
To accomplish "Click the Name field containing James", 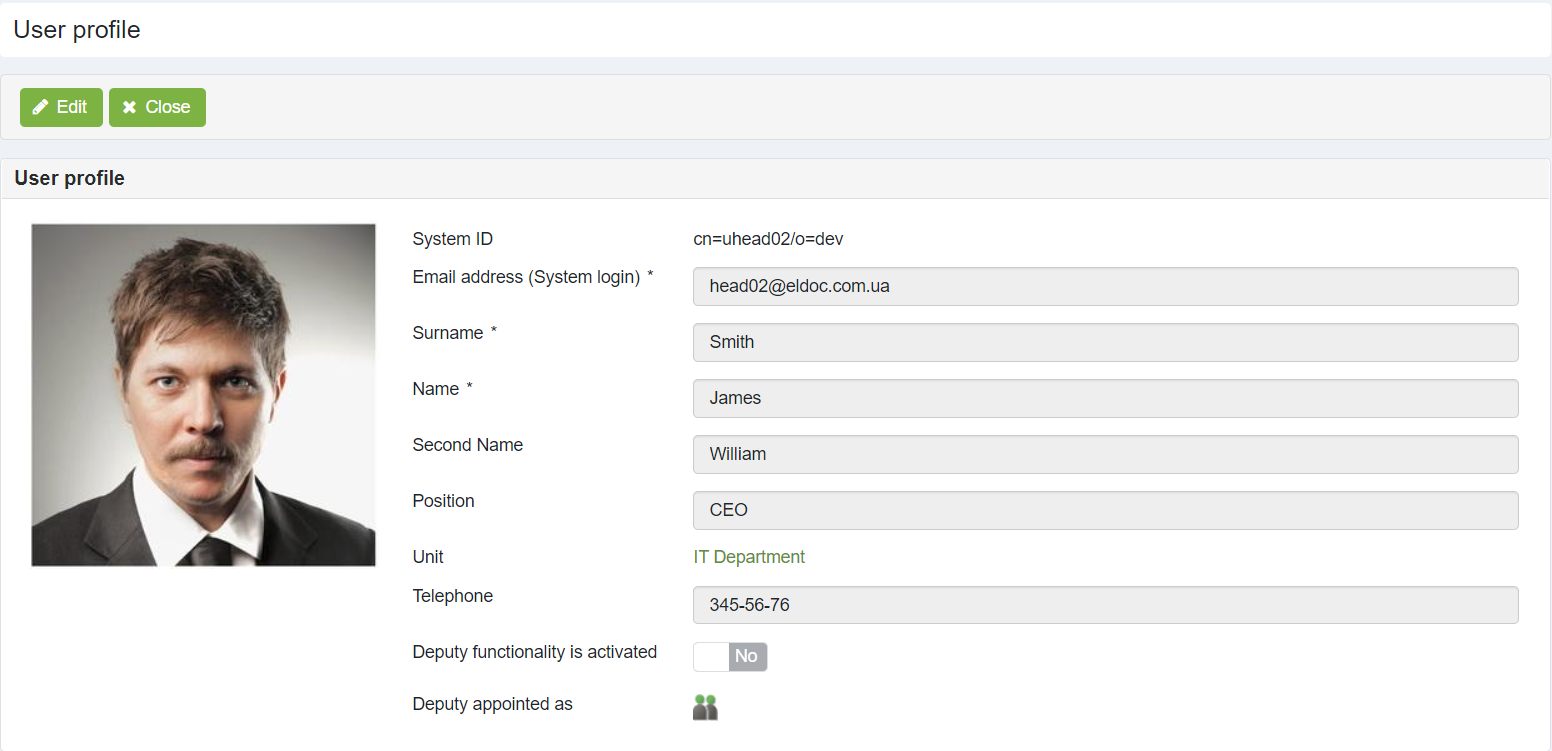I will [x=1105, y=398].
